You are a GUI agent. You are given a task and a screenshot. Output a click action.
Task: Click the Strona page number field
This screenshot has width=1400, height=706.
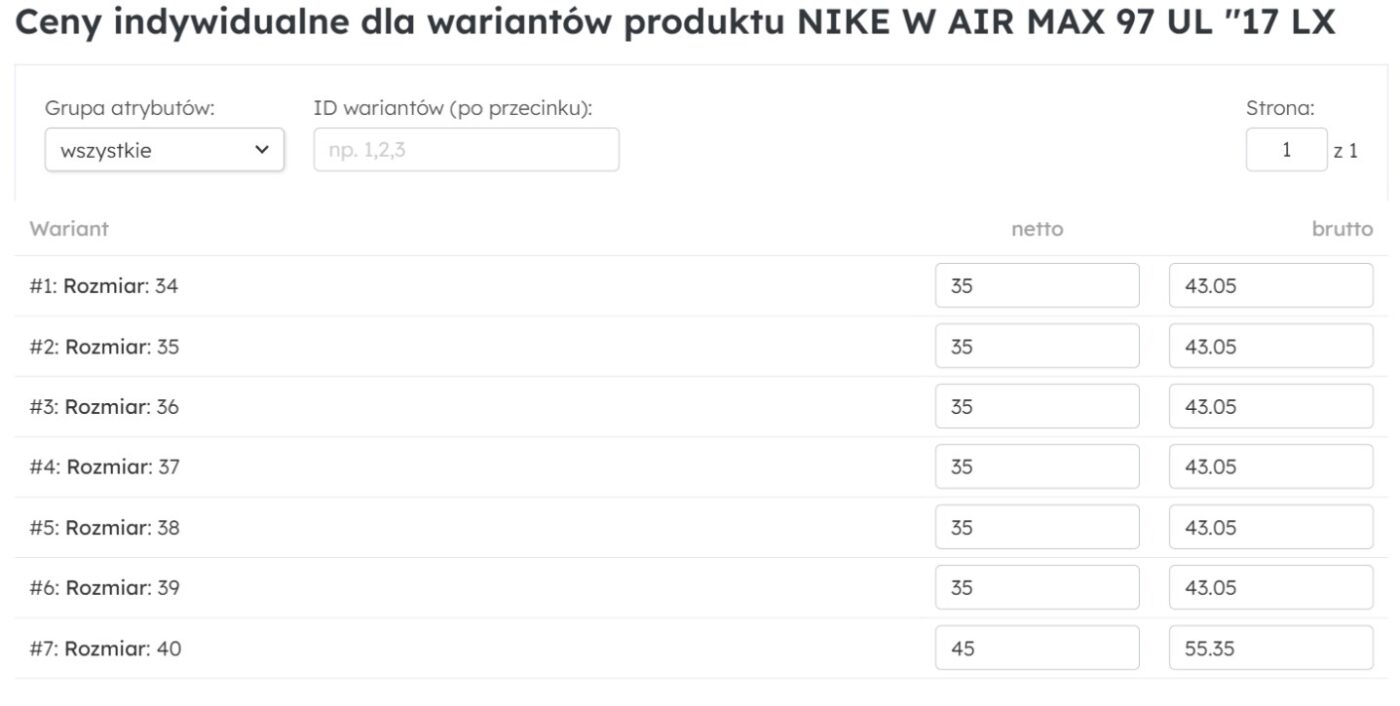coord(1286,150)
